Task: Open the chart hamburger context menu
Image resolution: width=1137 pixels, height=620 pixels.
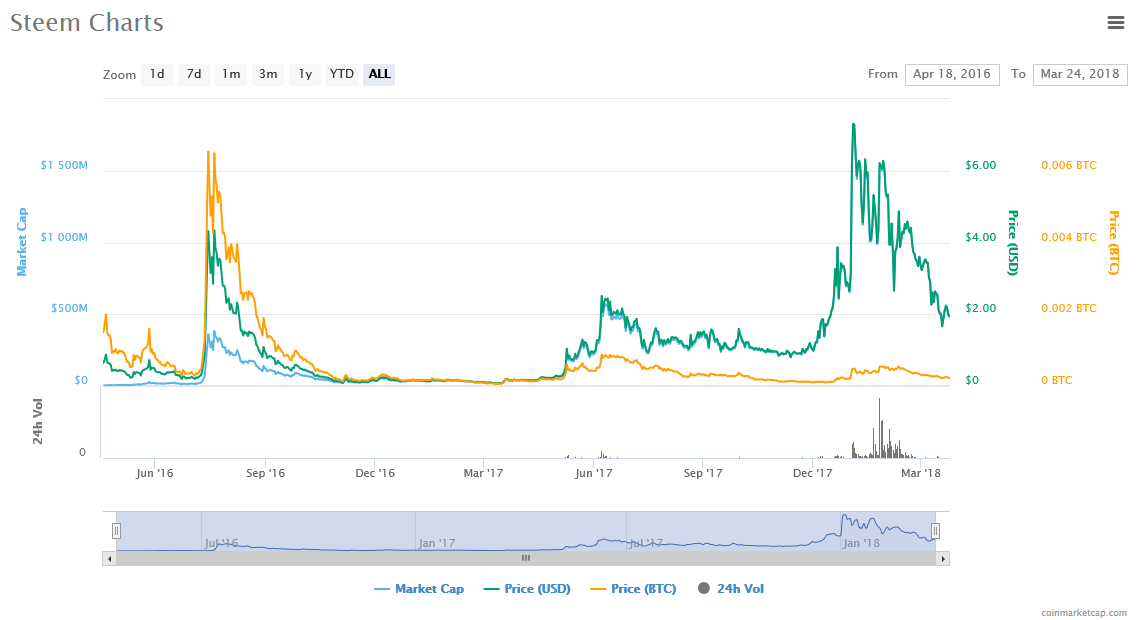Action: (1116, 22)
